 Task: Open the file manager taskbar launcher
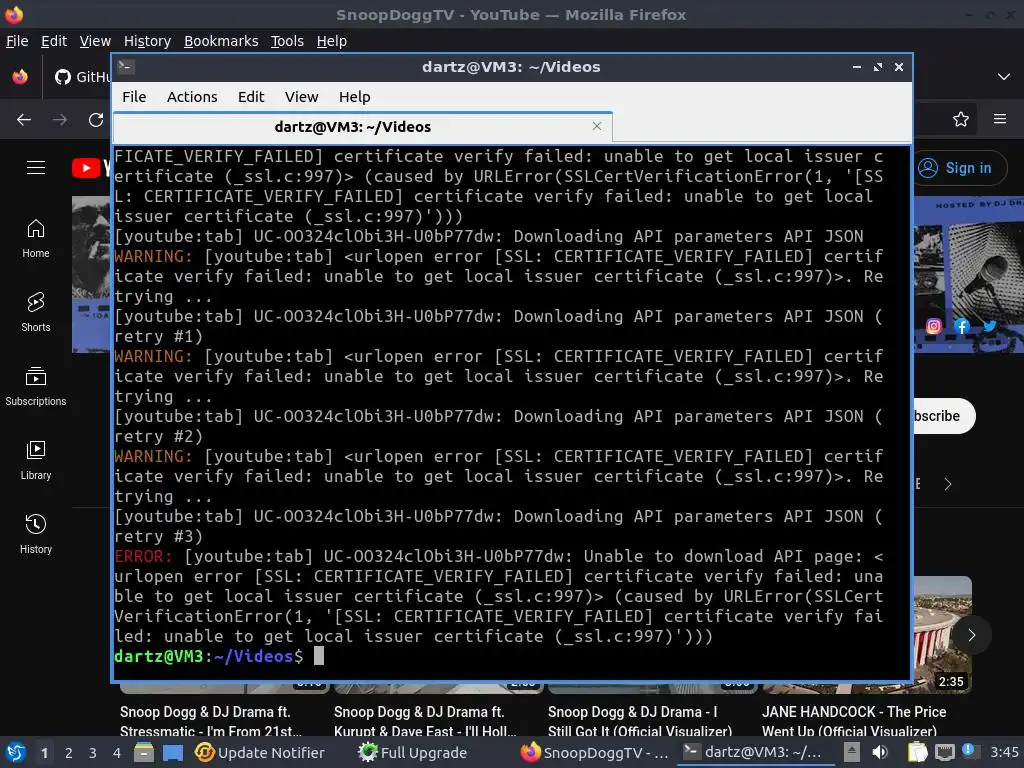pyautogui.click(x=144, y=753)
